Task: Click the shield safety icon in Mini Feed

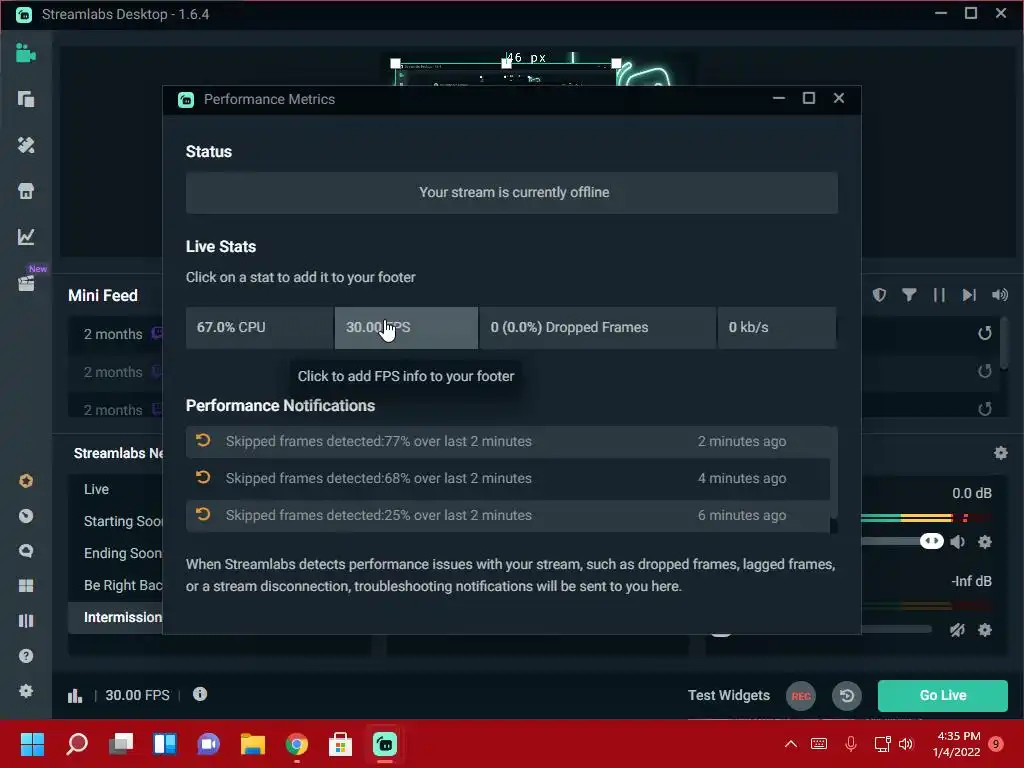Action: [x=879, y=295]
